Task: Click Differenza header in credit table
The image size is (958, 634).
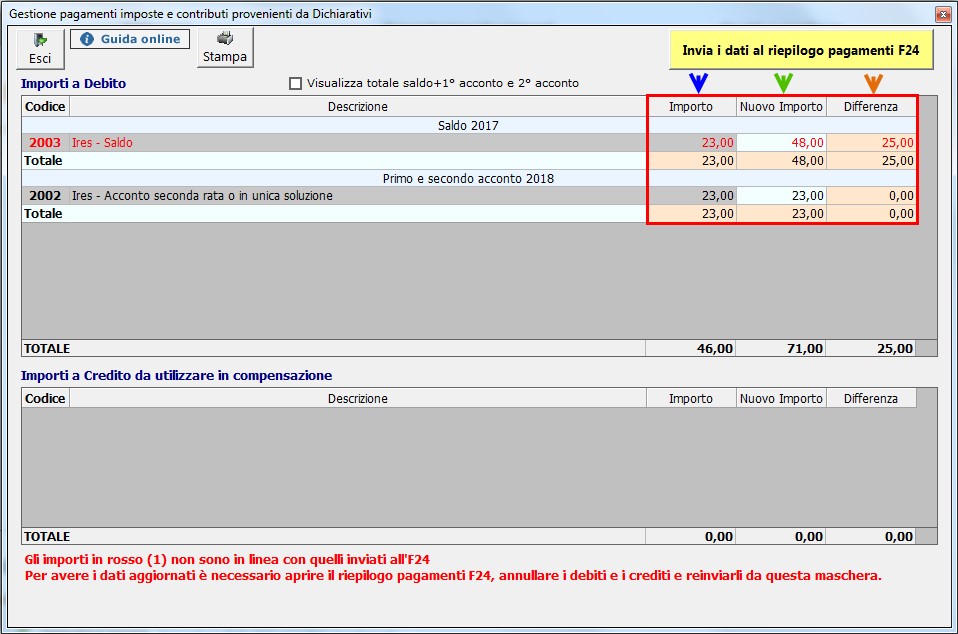Action: [871, 398]
